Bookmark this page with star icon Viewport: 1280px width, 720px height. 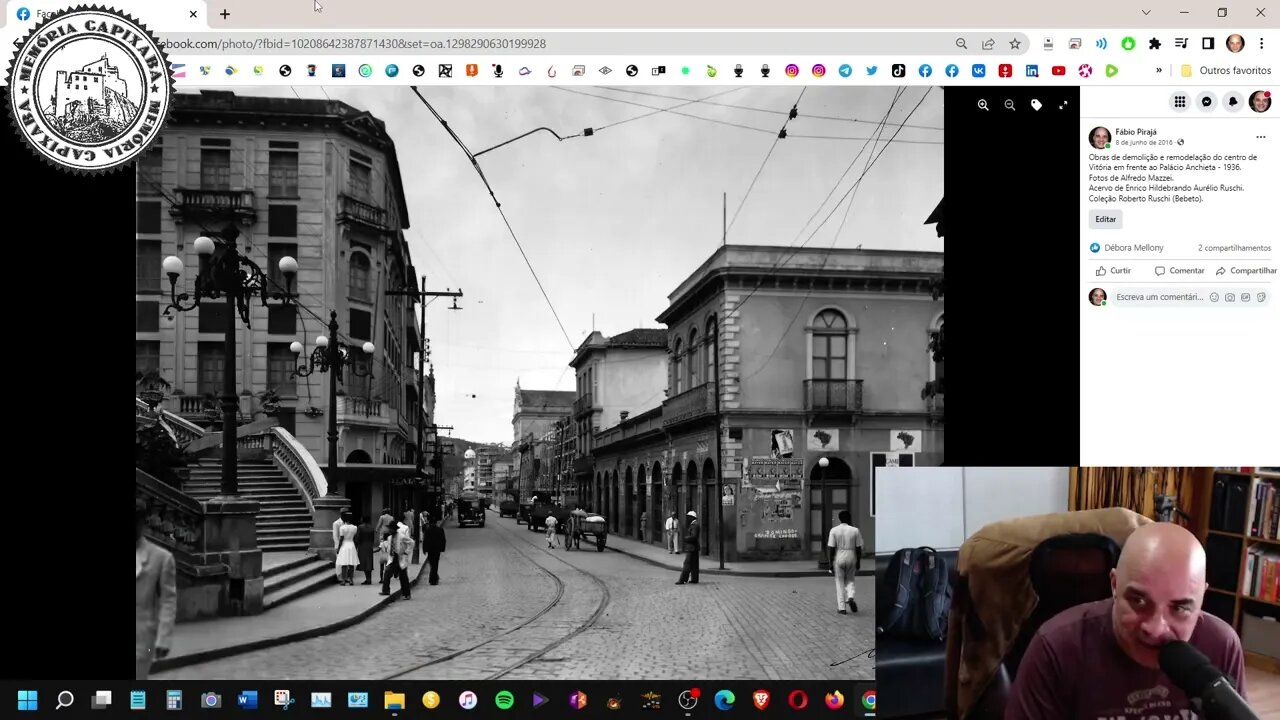[x=1015, y=44]
